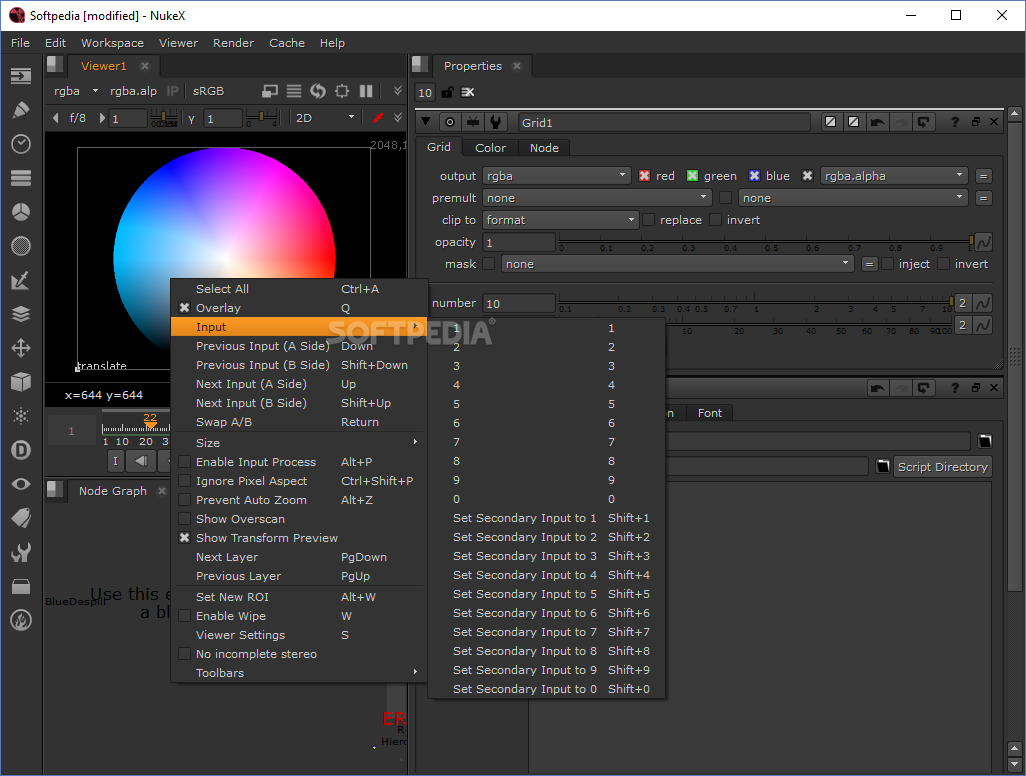Toggle the green channel checkbox
Viewport: 1026px width, 776px height.
pyautogui.click(x=692, y=176)
